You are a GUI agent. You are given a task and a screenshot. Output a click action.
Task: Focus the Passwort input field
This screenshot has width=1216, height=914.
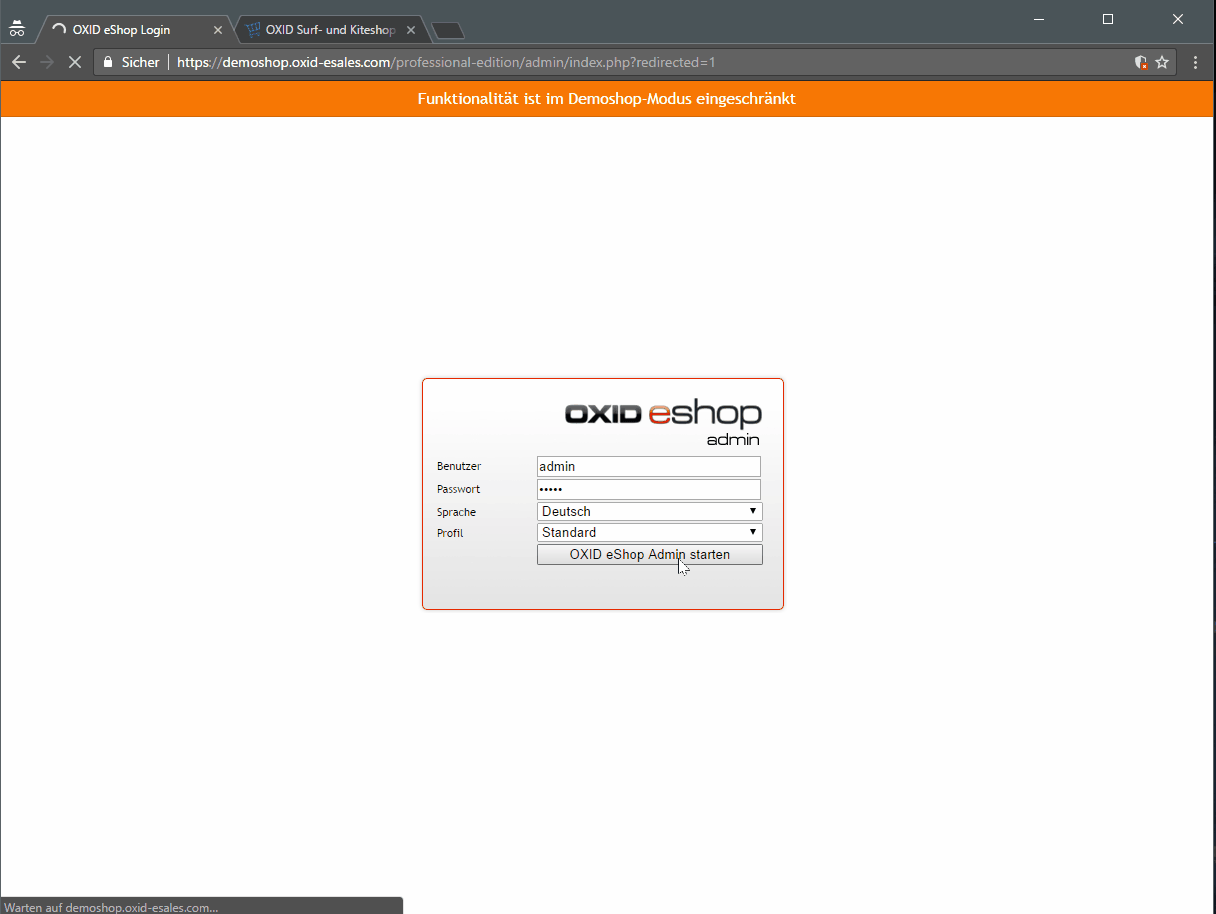(x=649, y=489)
